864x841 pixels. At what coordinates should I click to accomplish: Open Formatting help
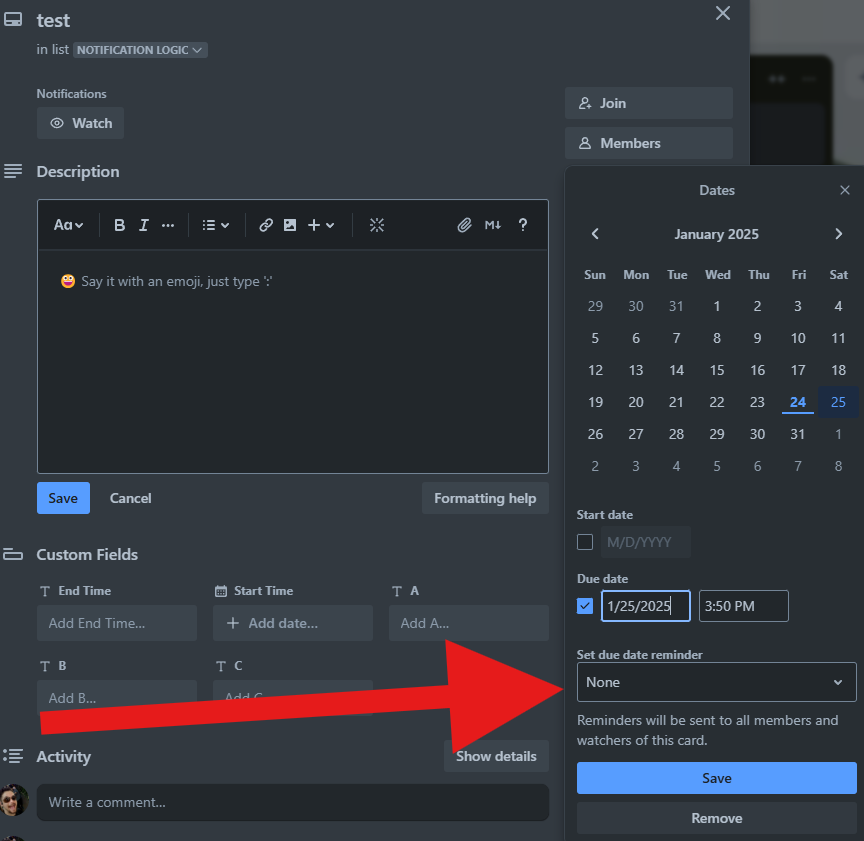(x=485, y=498)
